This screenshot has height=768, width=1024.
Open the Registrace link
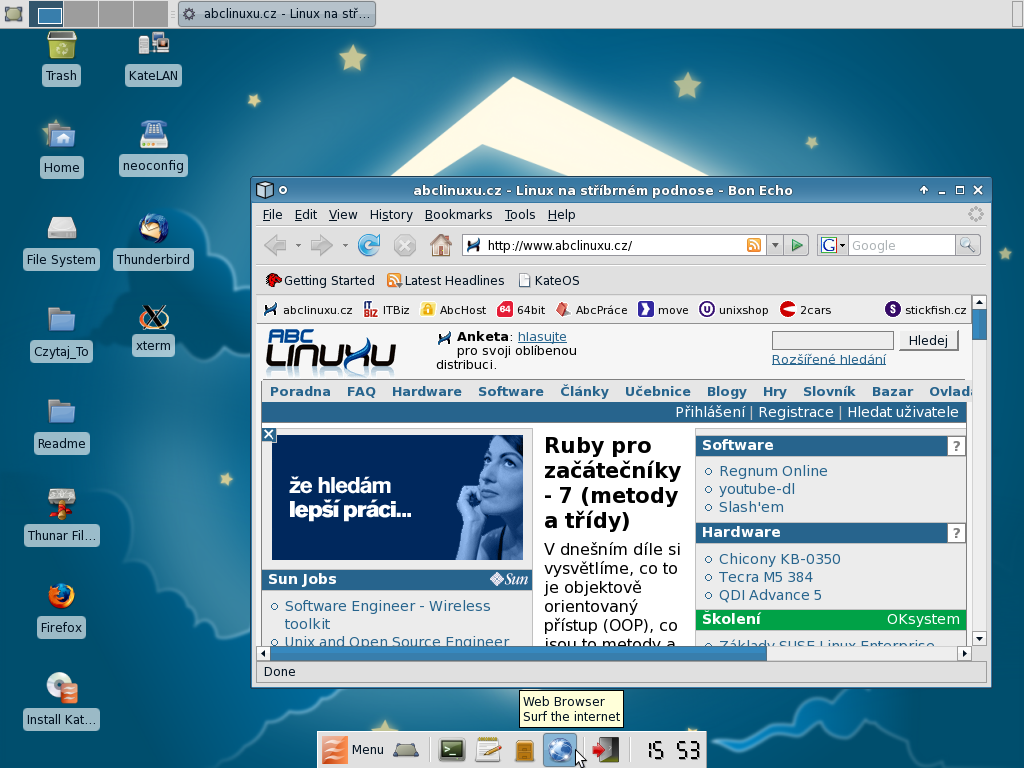795,412
